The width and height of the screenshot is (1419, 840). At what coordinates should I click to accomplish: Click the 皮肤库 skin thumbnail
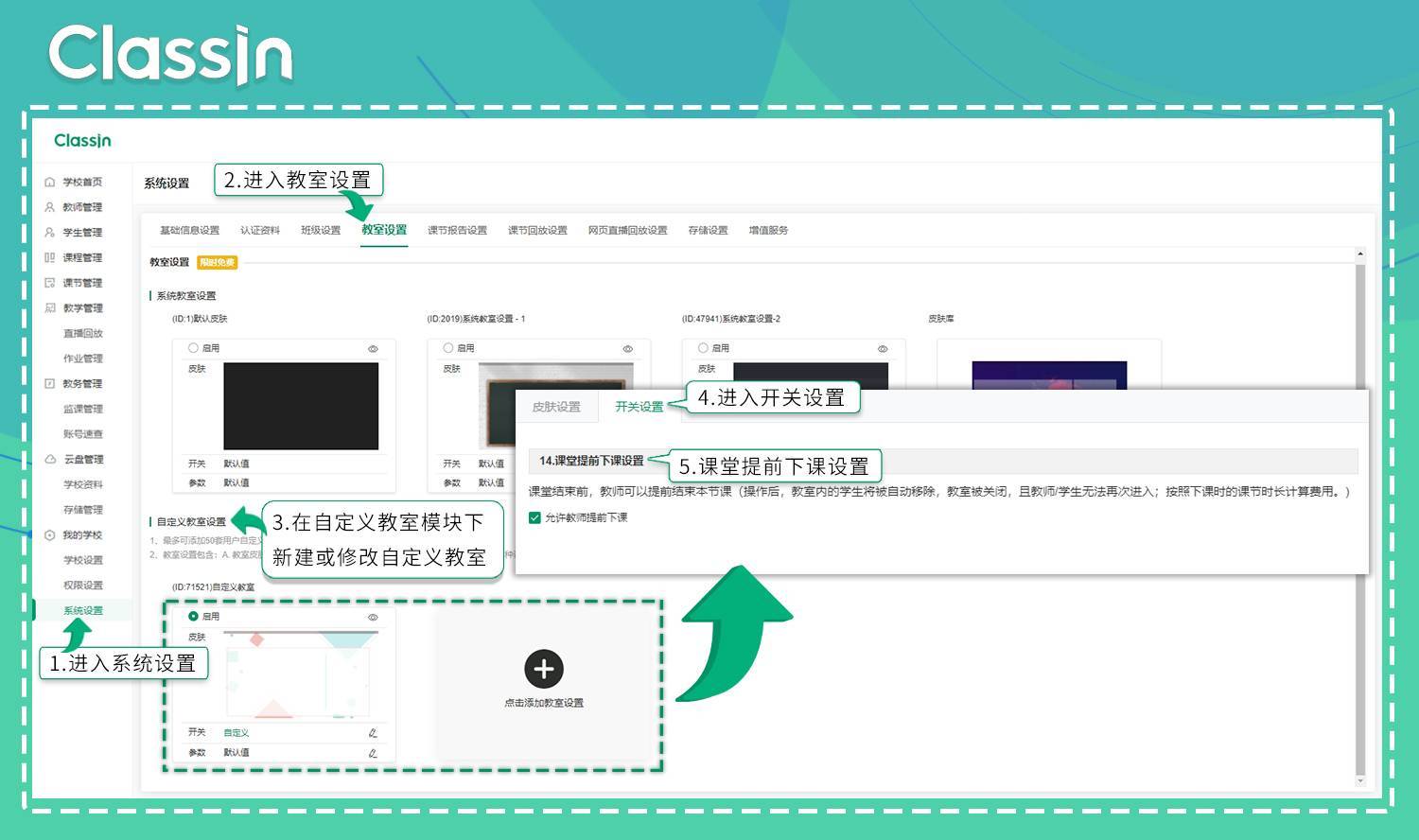pos(1049,376)
